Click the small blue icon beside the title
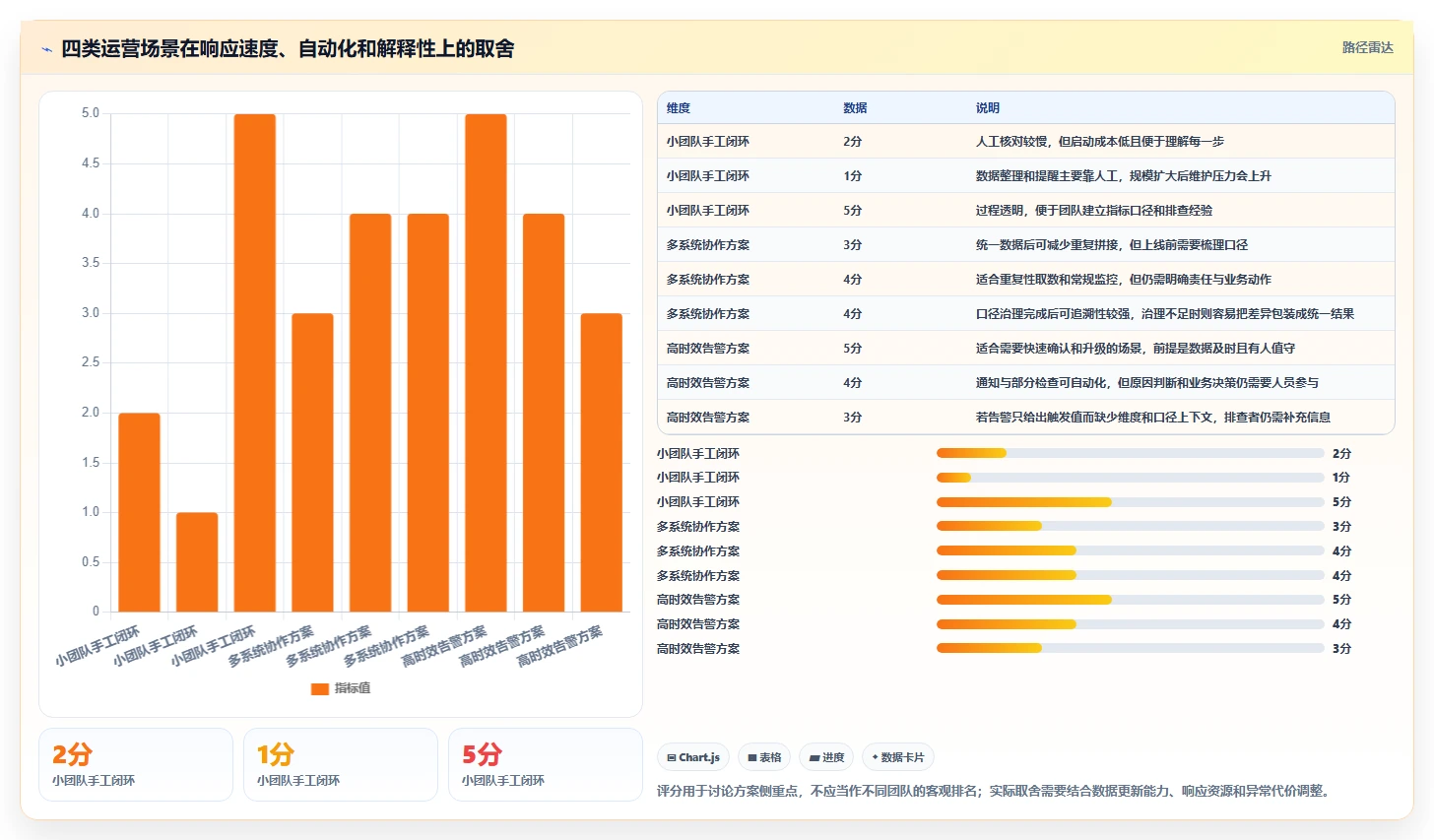Screen dimensions: 1434x840 (46, 49)
